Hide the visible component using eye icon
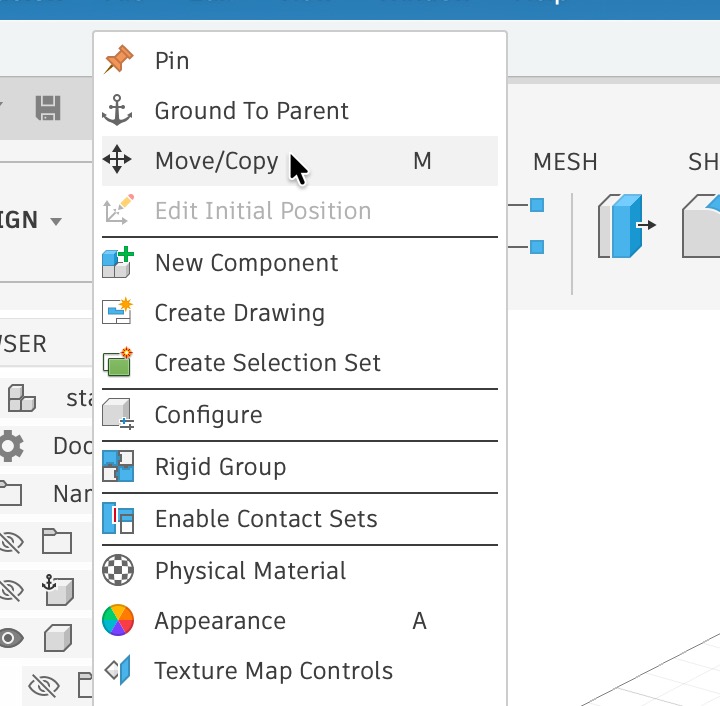720x706 pixels. click(11, 637)
